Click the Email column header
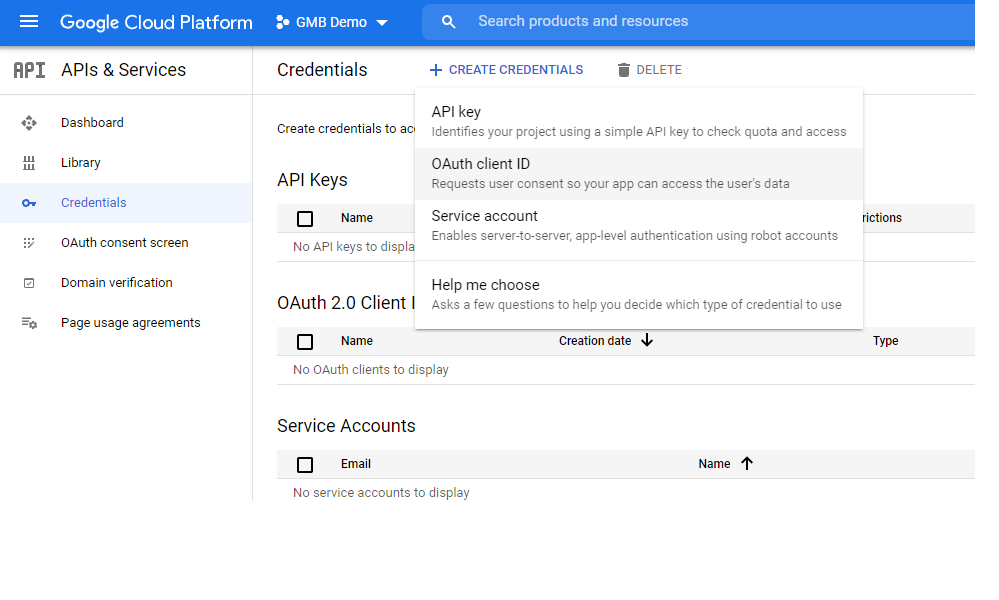Viewport: 999px width, 600px height. [x=356, y=464]
